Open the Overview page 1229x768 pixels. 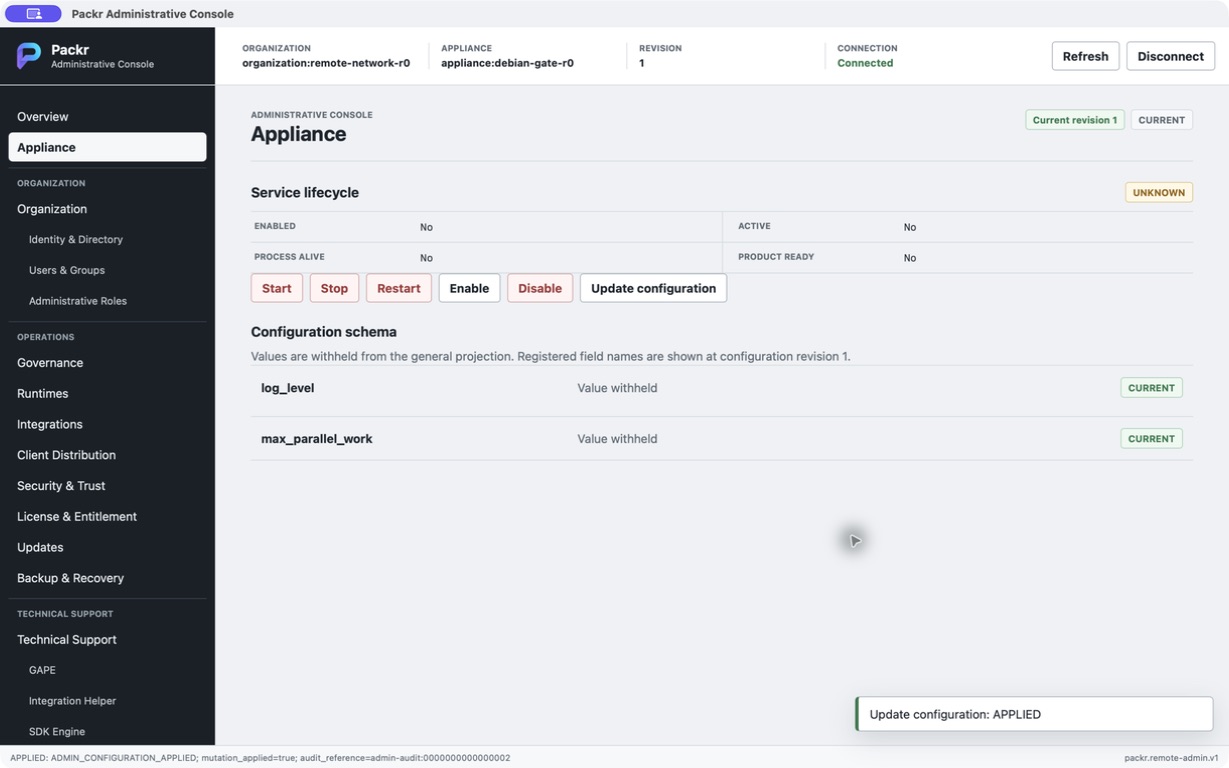point(107,117)
